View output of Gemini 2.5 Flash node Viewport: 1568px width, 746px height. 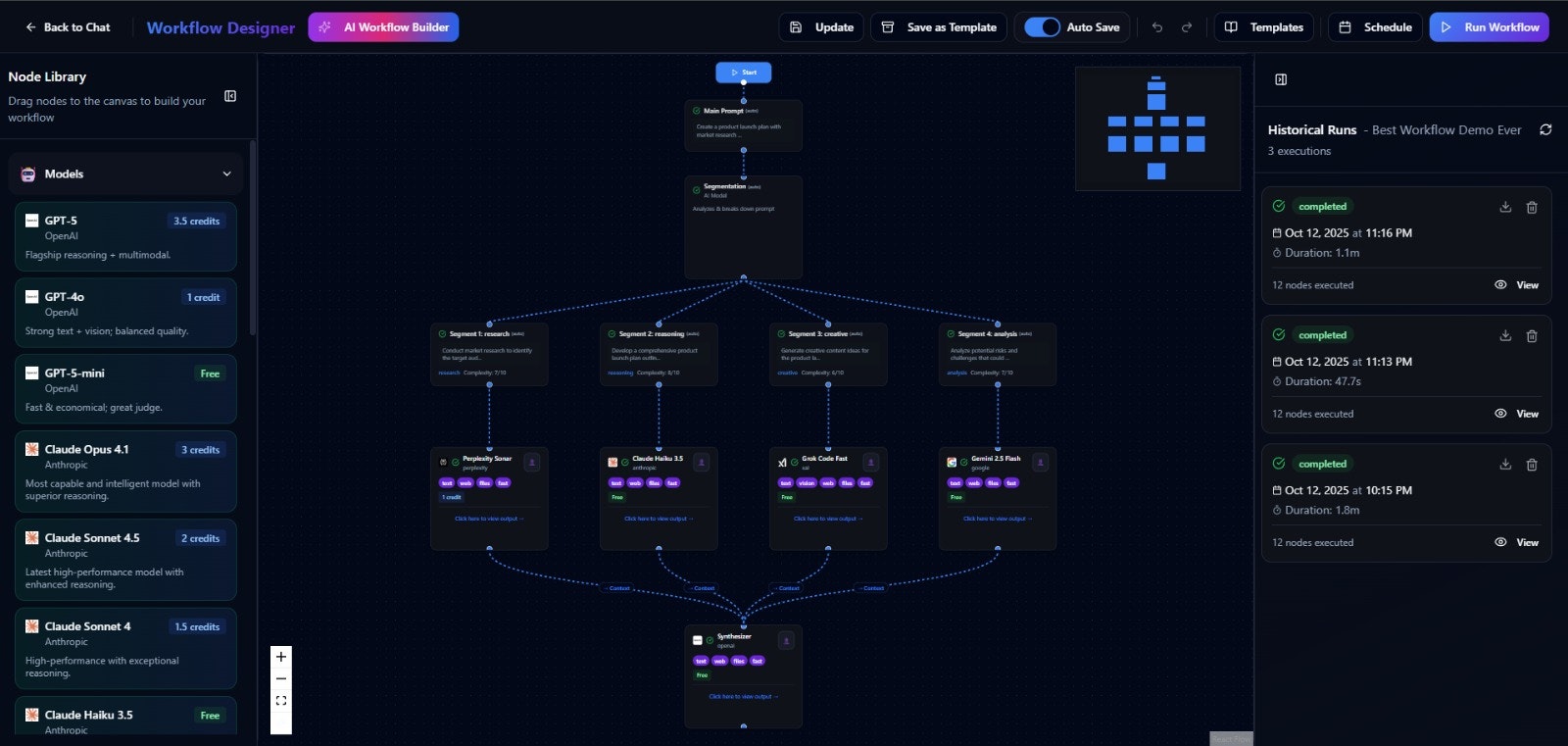(998, 519)
